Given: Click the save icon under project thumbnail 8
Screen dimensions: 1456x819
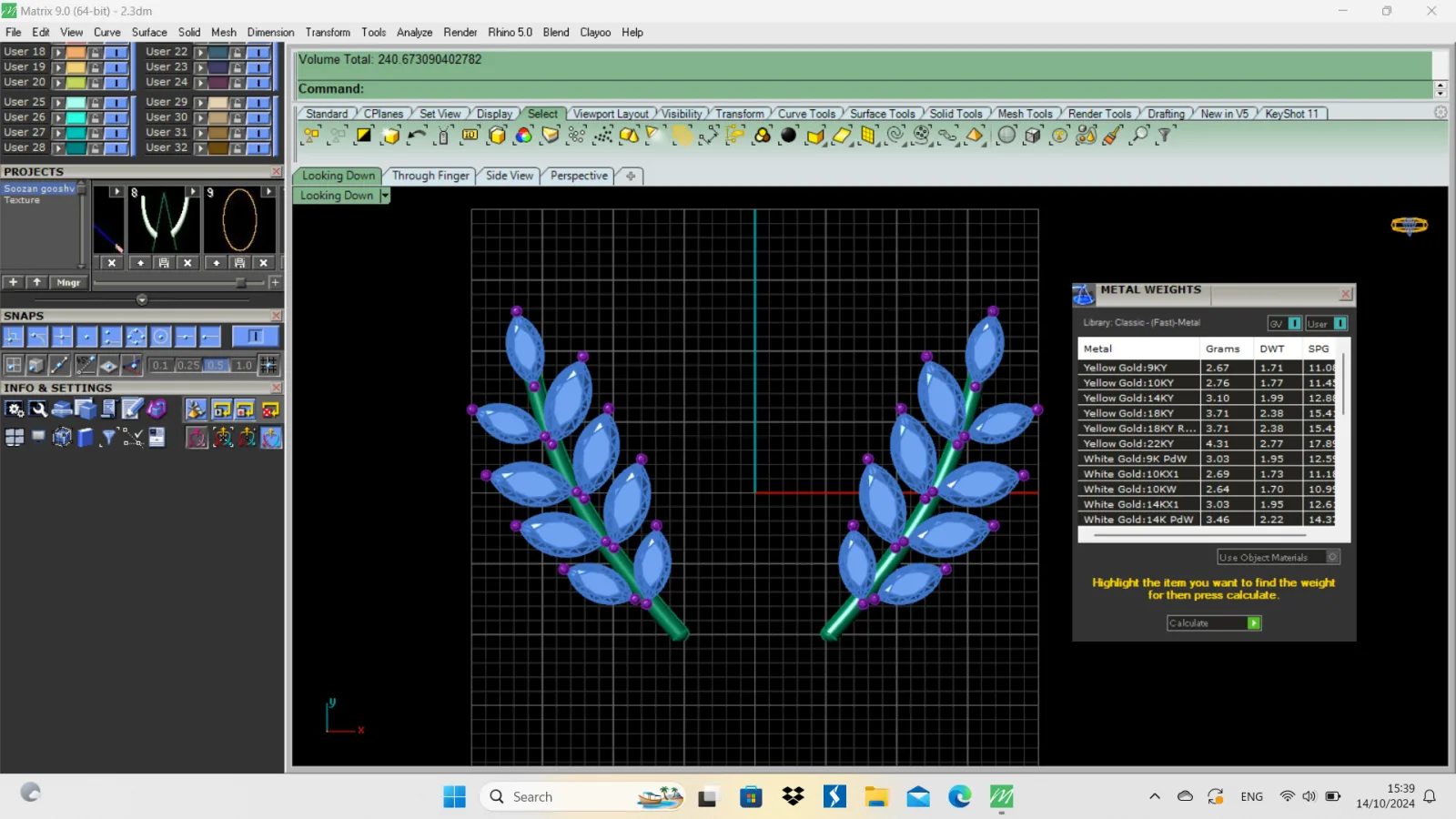Looking at the screenshot, I should pos(164,263).
